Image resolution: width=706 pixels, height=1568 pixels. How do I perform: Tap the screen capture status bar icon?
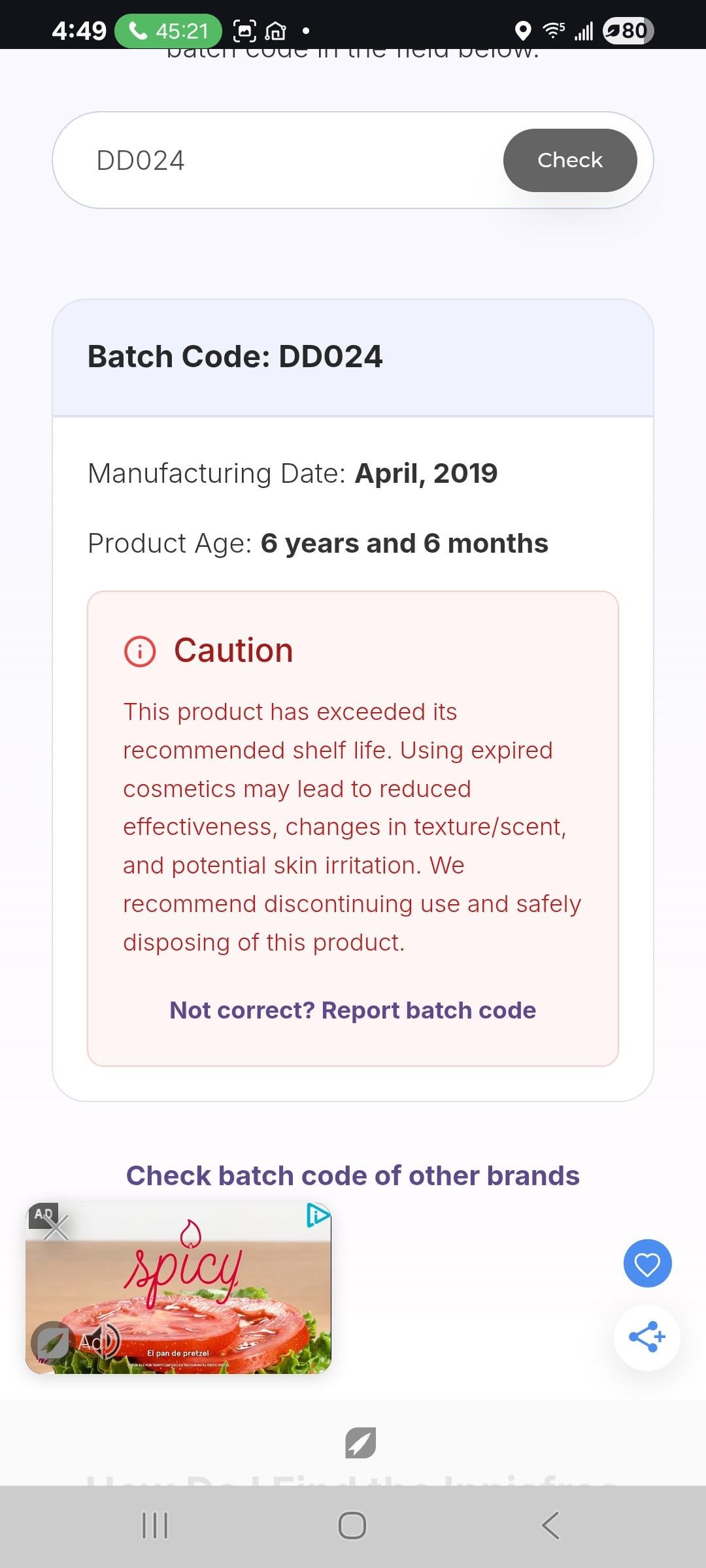(244, 31)
